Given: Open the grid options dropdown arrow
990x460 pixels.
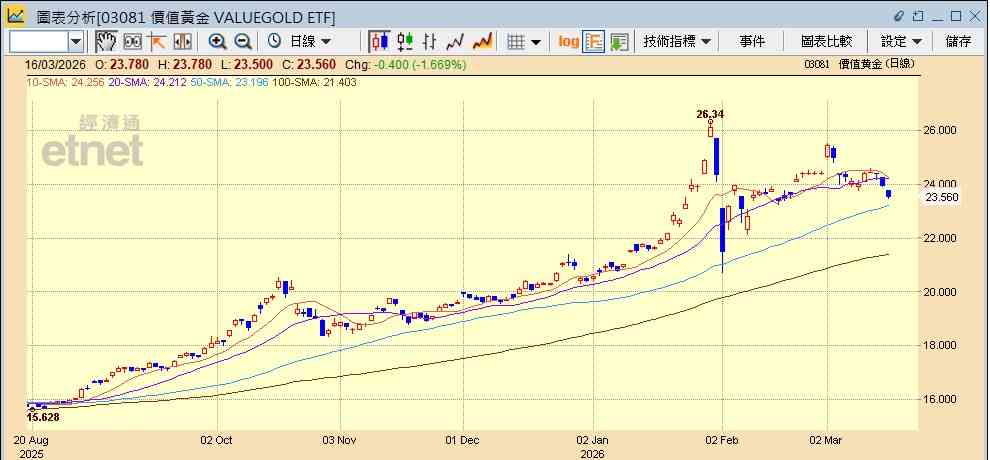Looking at the screenshot, I should [536, 42].
